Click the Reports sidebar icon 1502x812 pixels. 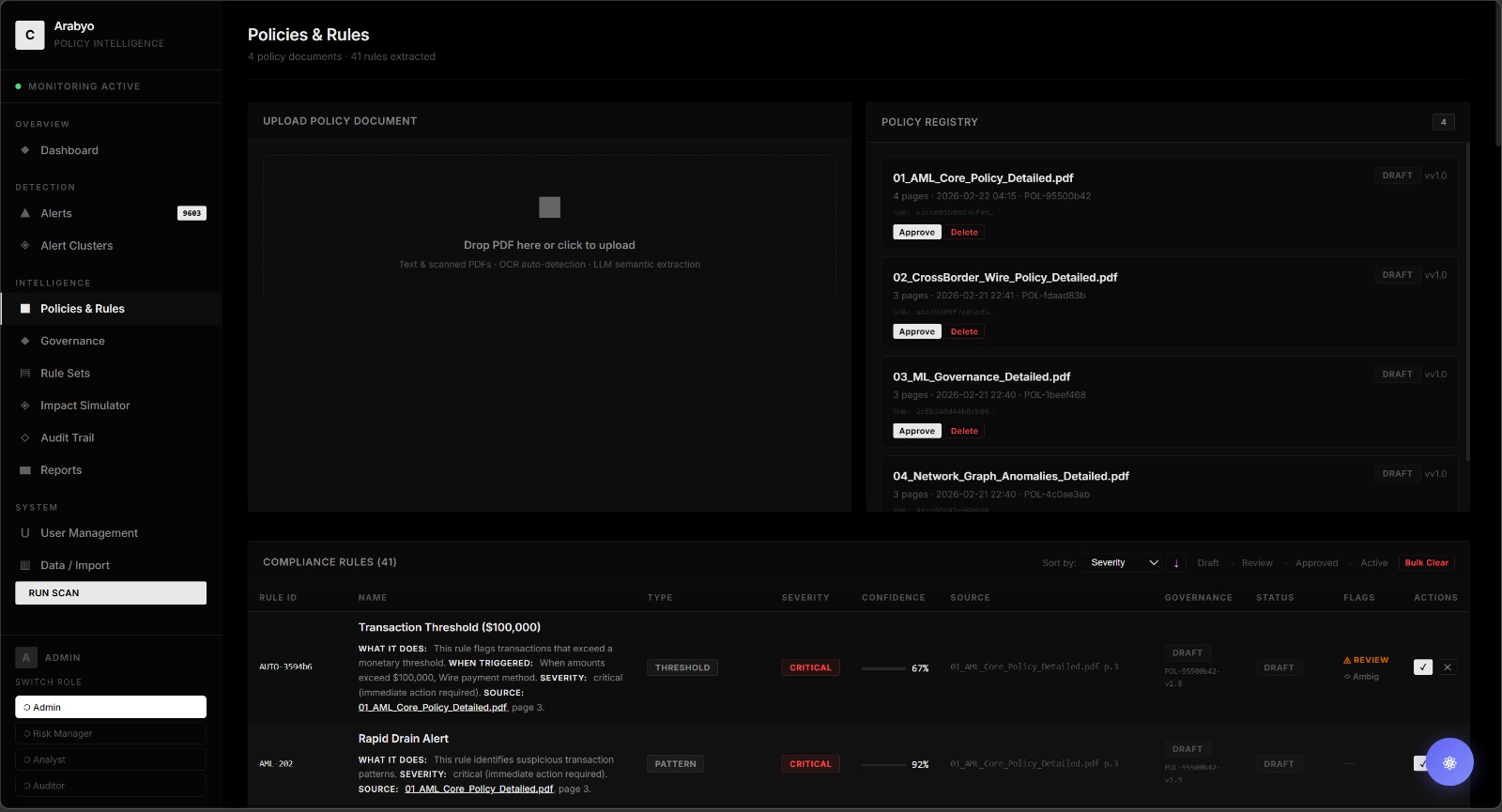[25, 470]
